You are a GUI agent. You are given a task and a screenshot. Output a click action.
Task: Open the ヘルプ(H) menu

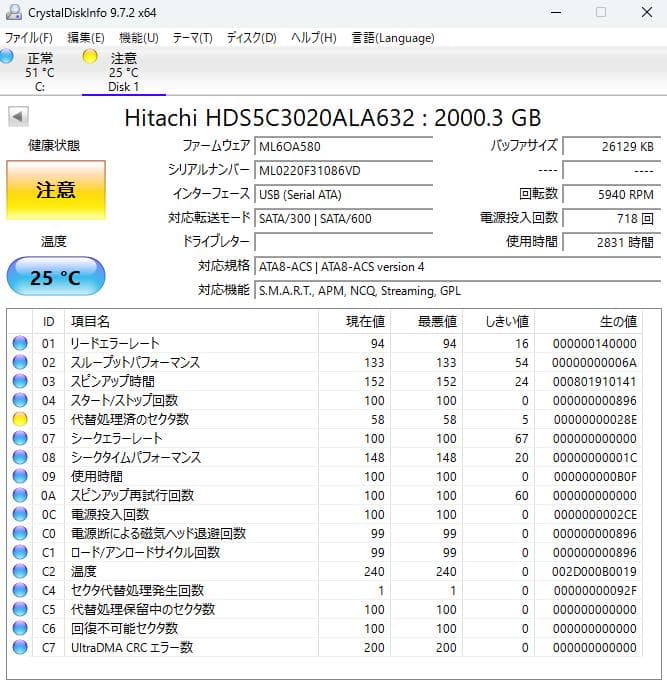point(314,38)
